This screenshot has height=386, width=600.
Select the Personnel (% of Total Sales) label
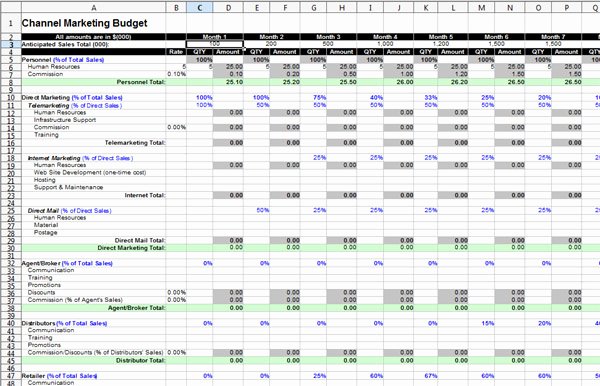coord(63,60)
